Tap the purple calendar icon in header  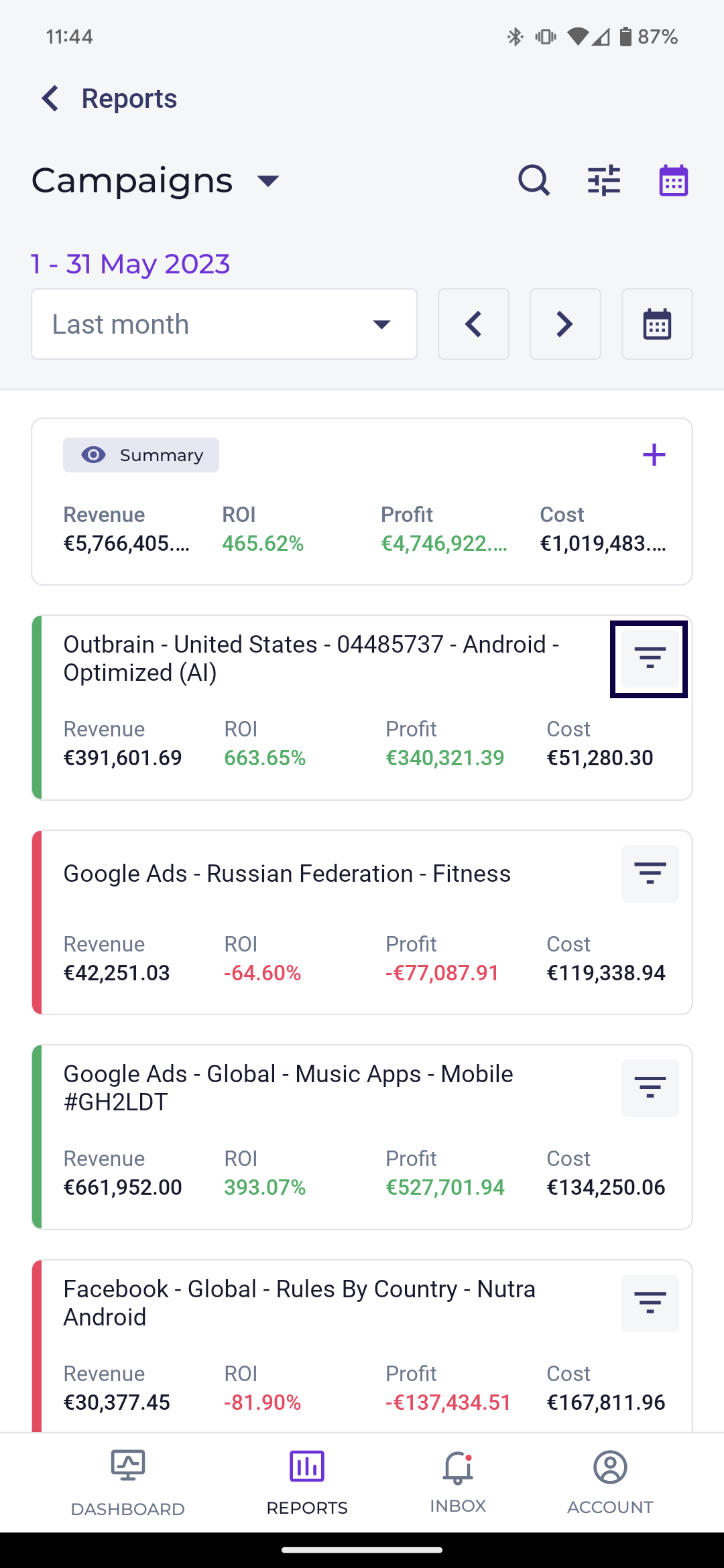pyautogui.click(x=673, y=180)
